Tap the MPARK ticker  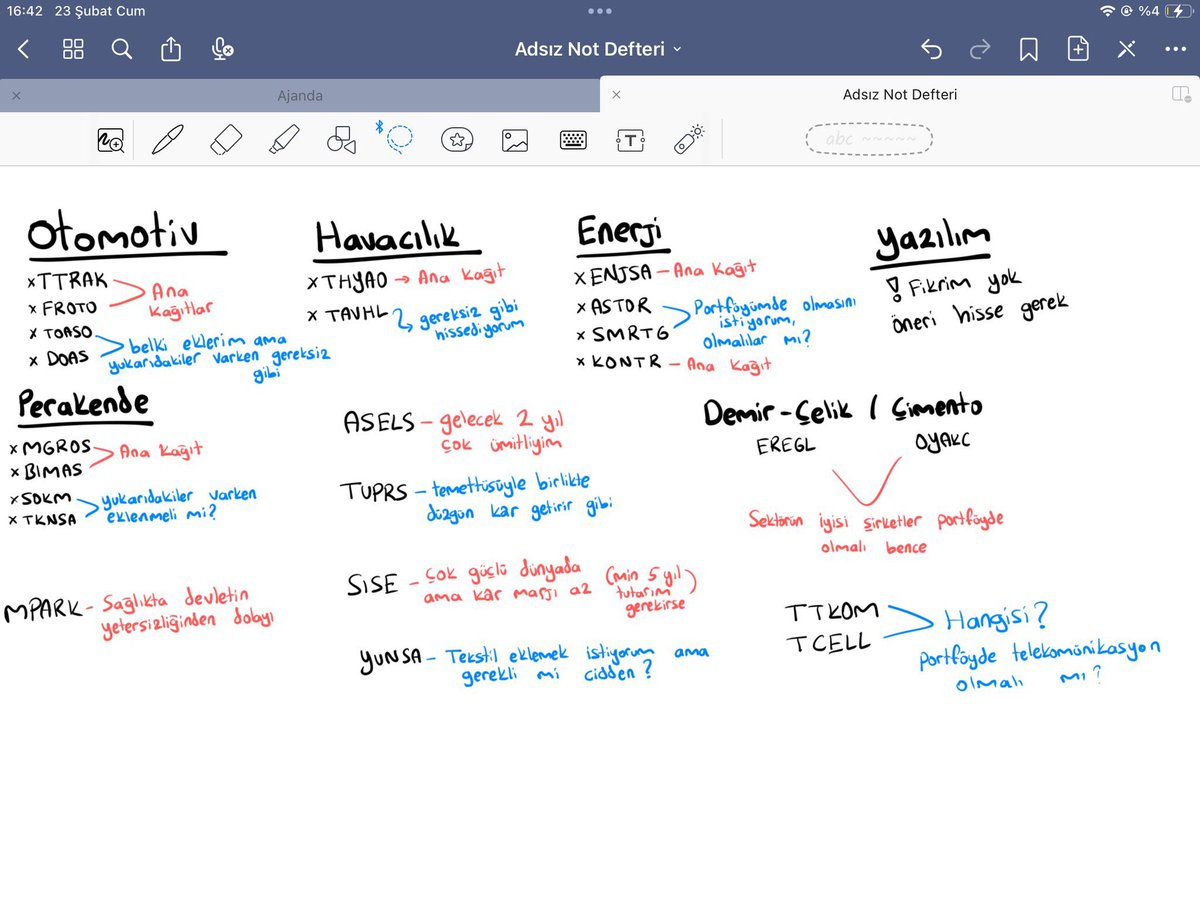(43, 610)
